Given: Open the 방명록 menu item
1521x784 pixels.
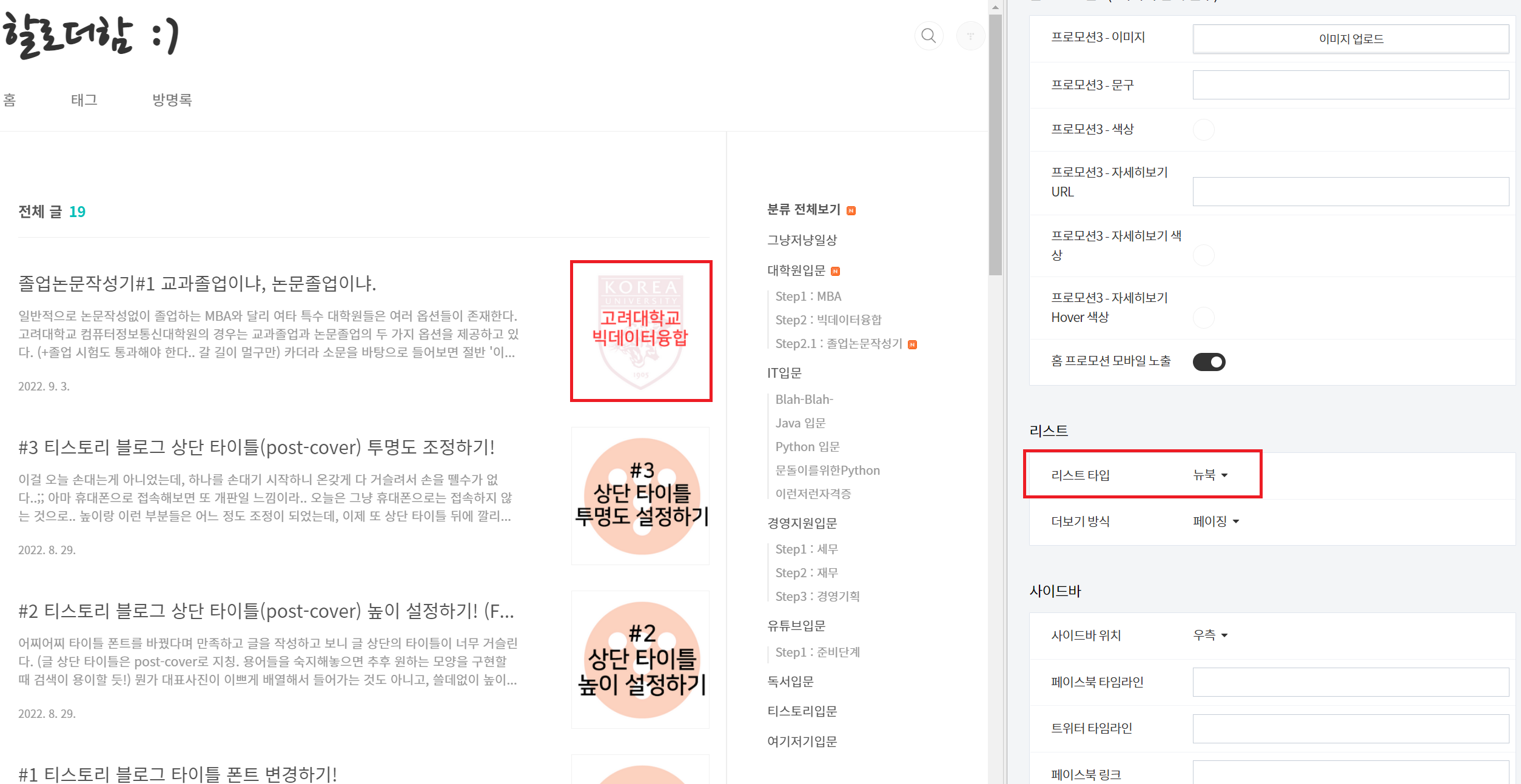Looking at the screenshot, I should point(172,100).
